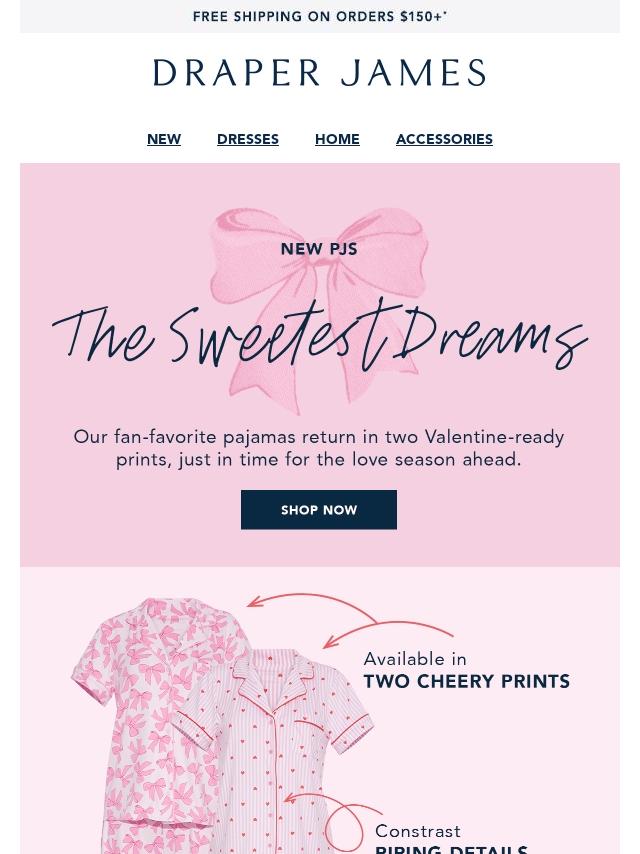Screen dimensions: 640x854
Task: Click The Sweetest Dreams script headline
Action: tap(319, 335)
